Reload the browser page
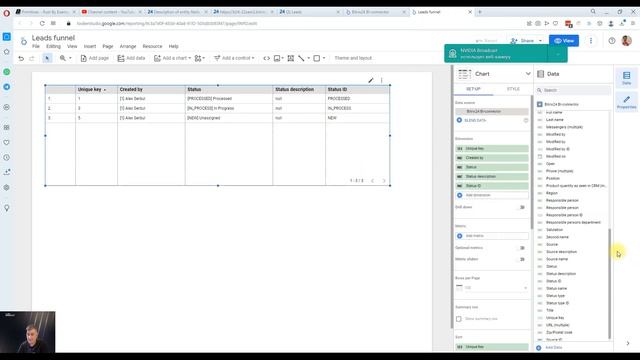 [x=42, y=24]
